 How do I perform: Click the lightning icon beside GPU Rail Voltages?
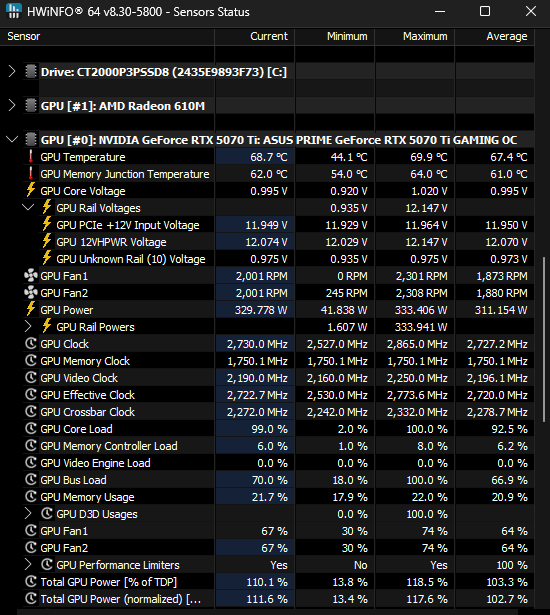tap(47, 207)
